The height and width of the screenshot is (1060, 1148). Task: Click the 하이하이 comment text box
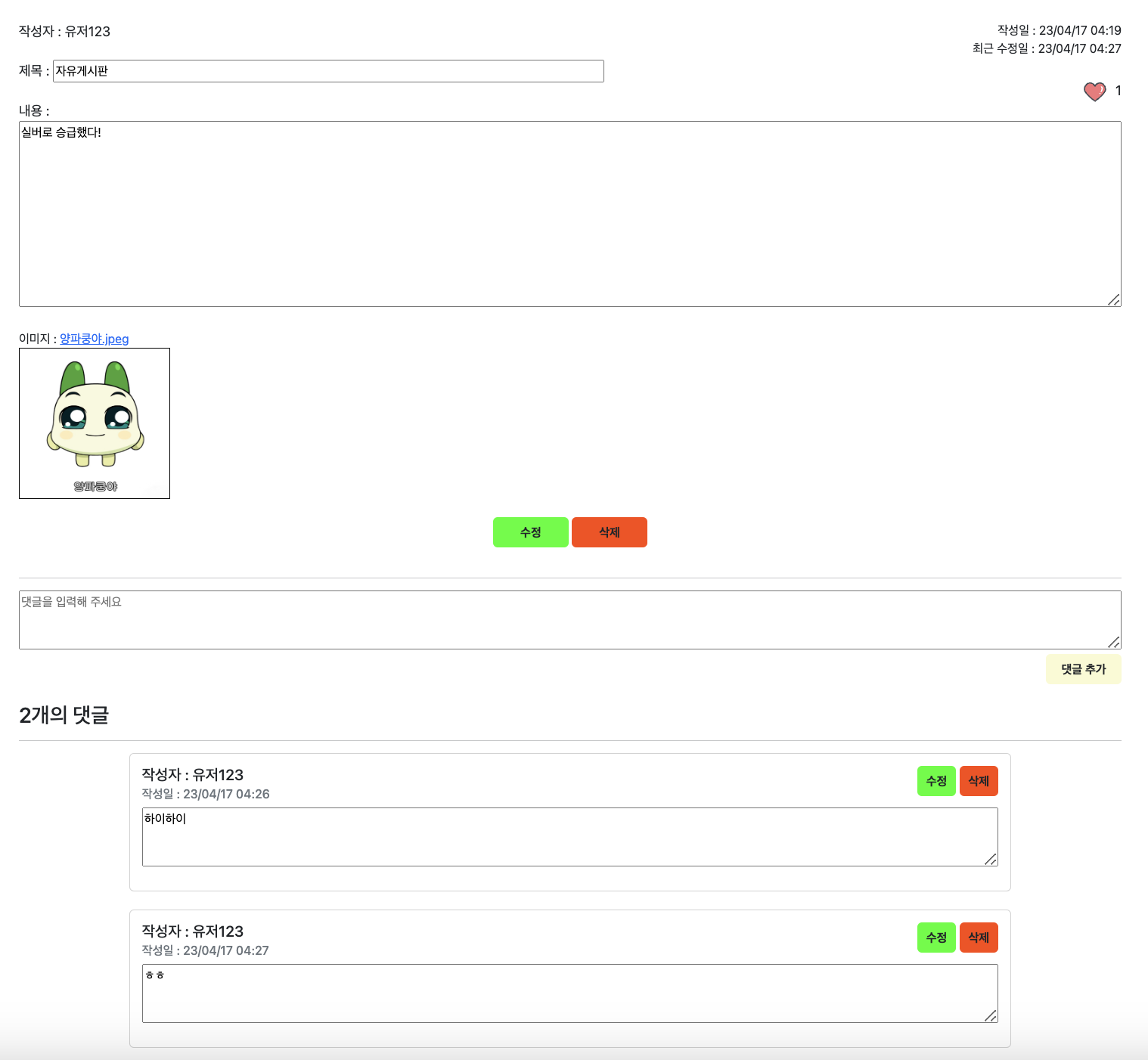(x=570, y=837)
